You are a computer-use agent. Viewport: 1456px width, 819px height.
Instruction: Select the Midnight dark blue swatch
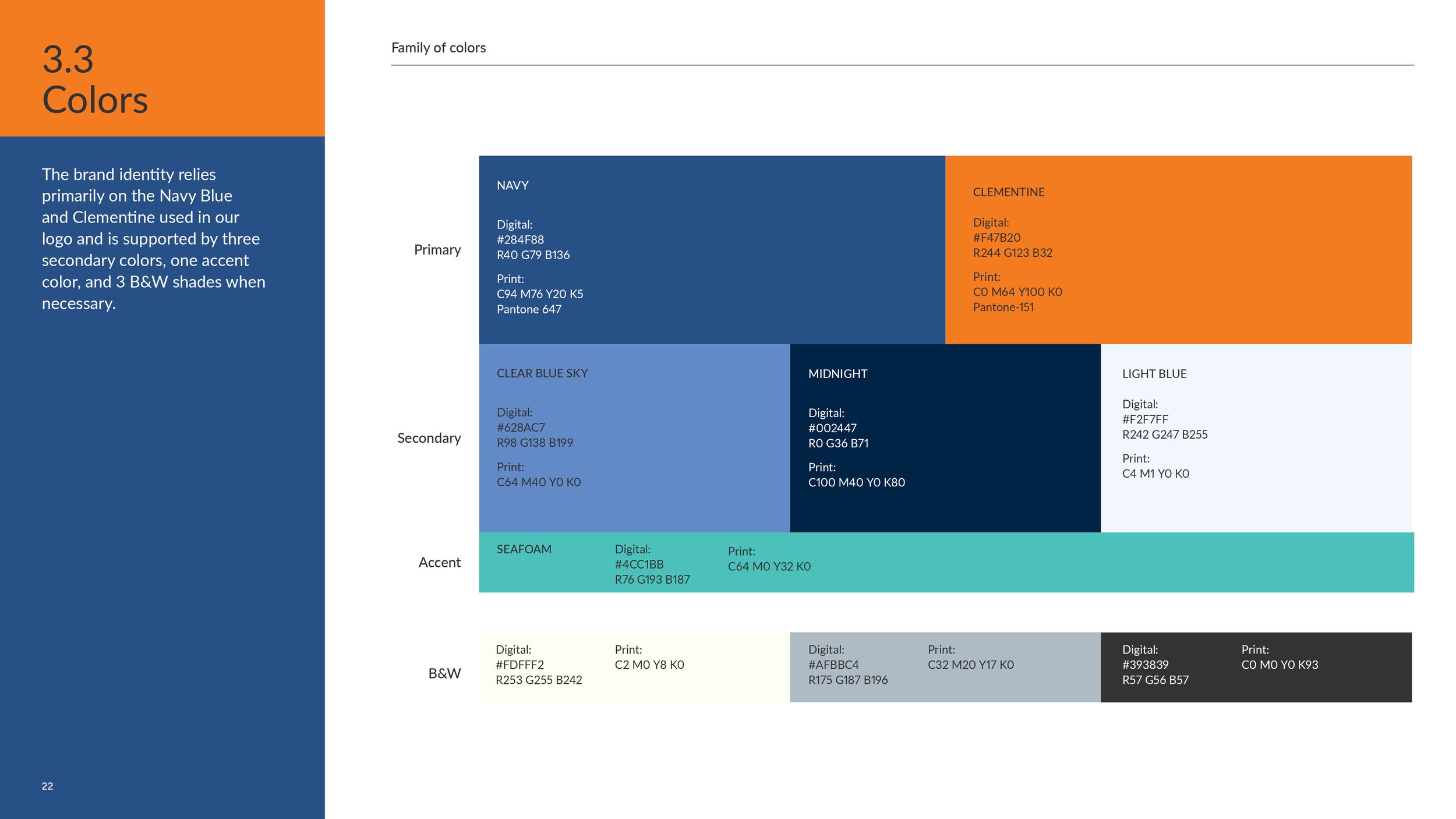click(x=945, y=438)
